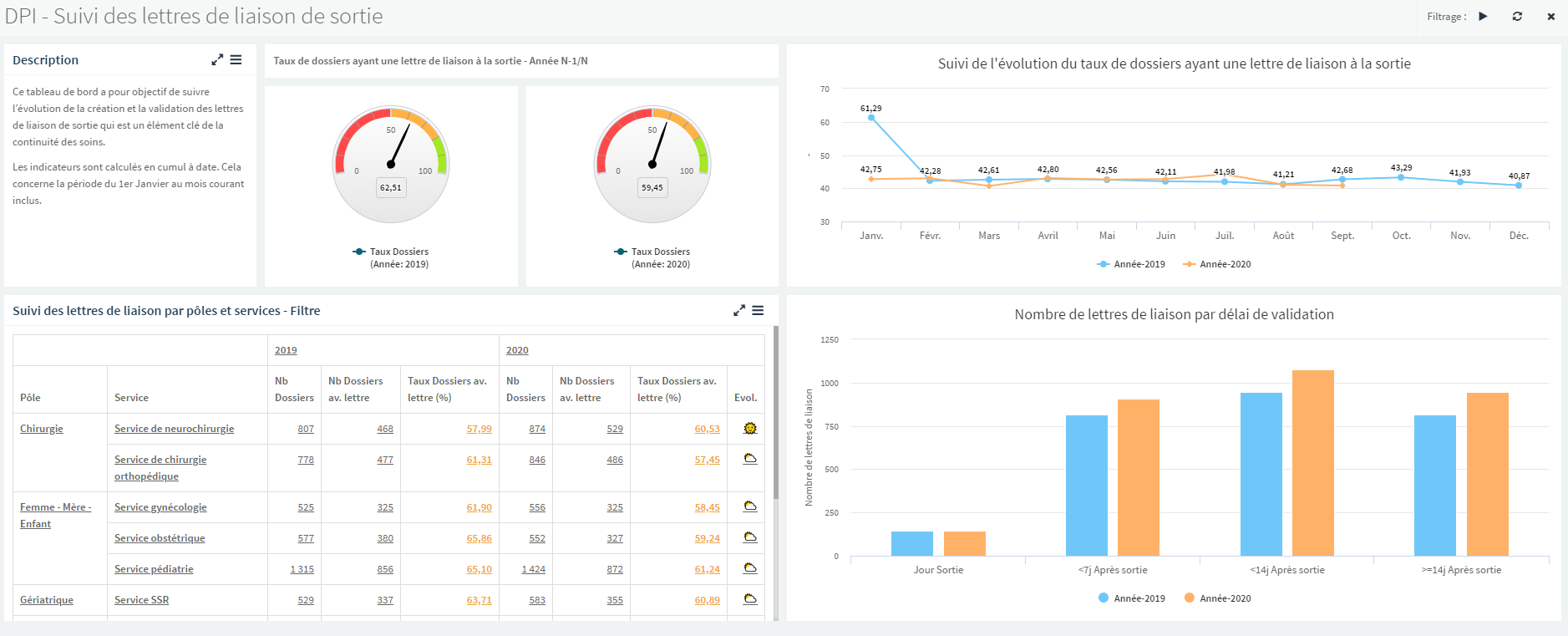The width and height of the screenshot is (1568, 636).
Task: Toggle Année-2020 series in line chart legend
Action: [1217, 264]
